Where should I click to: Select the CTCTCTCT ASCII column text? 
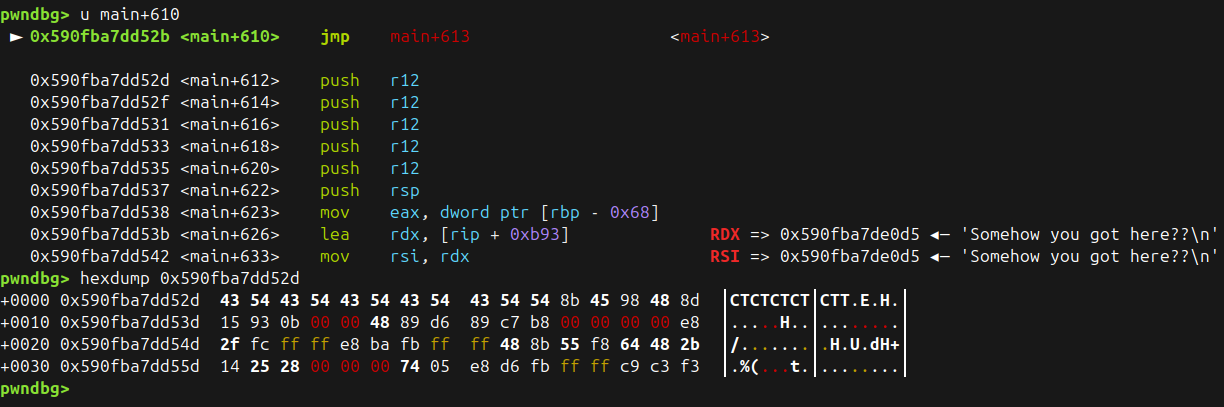pyautogui.click(x=769, y=300)
